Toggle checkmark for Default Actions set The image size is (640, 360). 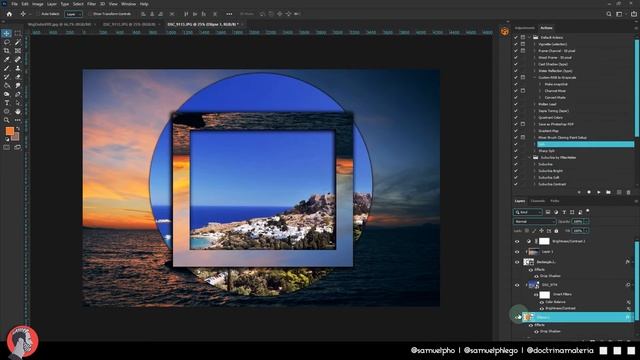point(516,38)
